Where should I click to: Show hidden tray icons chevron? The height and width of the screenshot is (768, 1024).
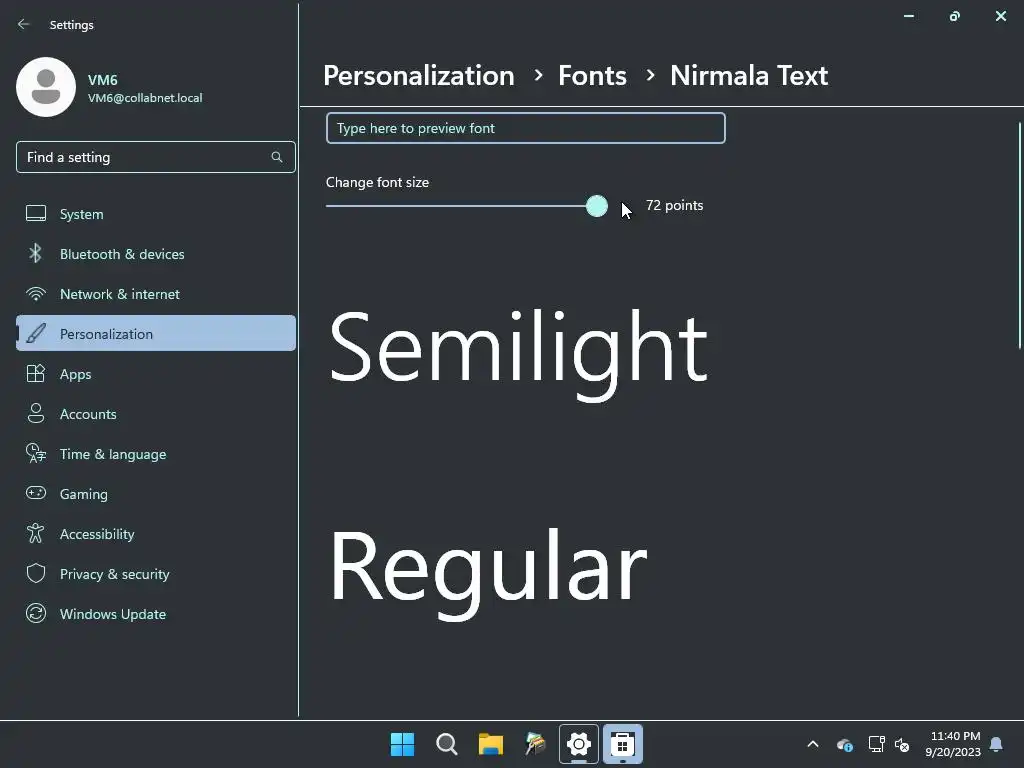[813, 744]
